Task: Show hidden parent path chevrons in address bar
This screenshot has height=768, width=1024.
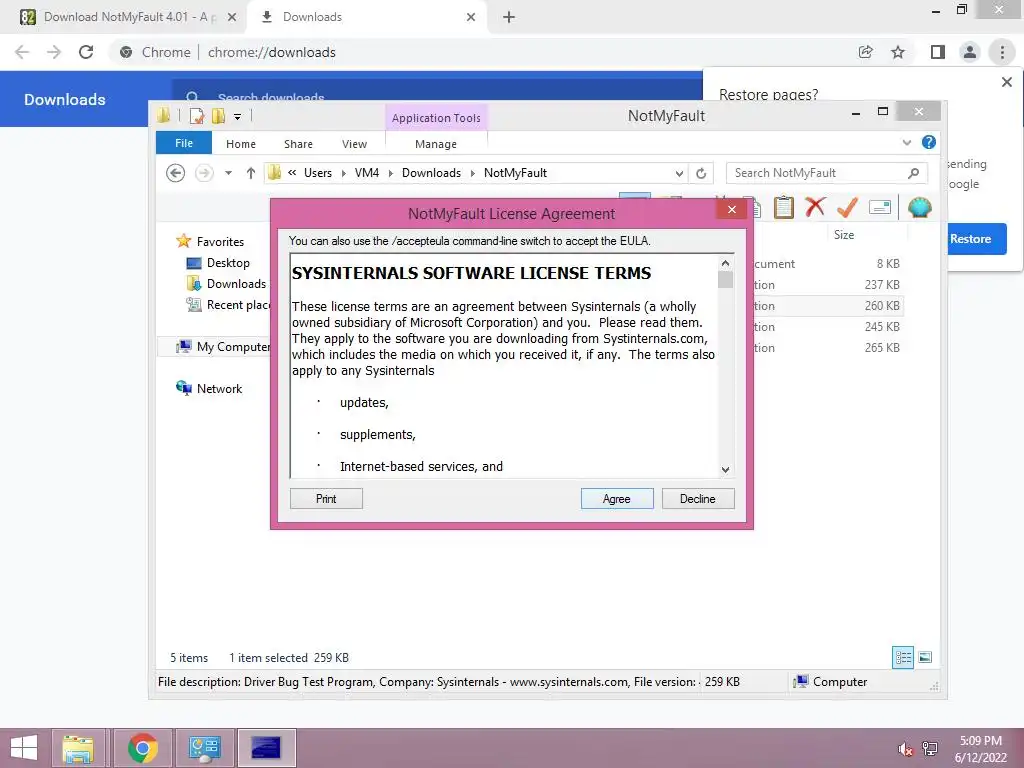Action: [292, 173]
